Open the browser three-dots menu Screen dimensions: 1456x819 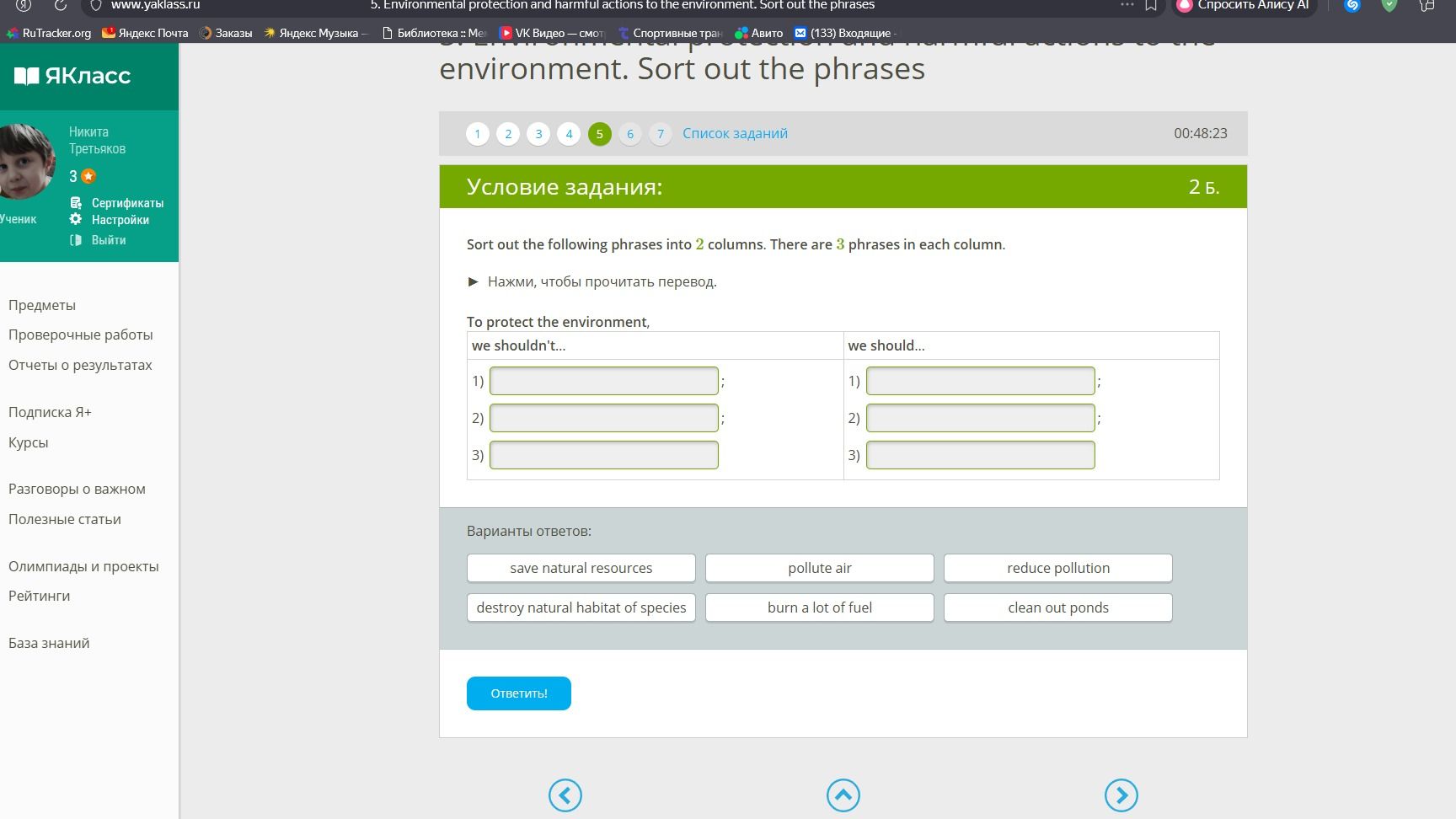point(1127,5)
